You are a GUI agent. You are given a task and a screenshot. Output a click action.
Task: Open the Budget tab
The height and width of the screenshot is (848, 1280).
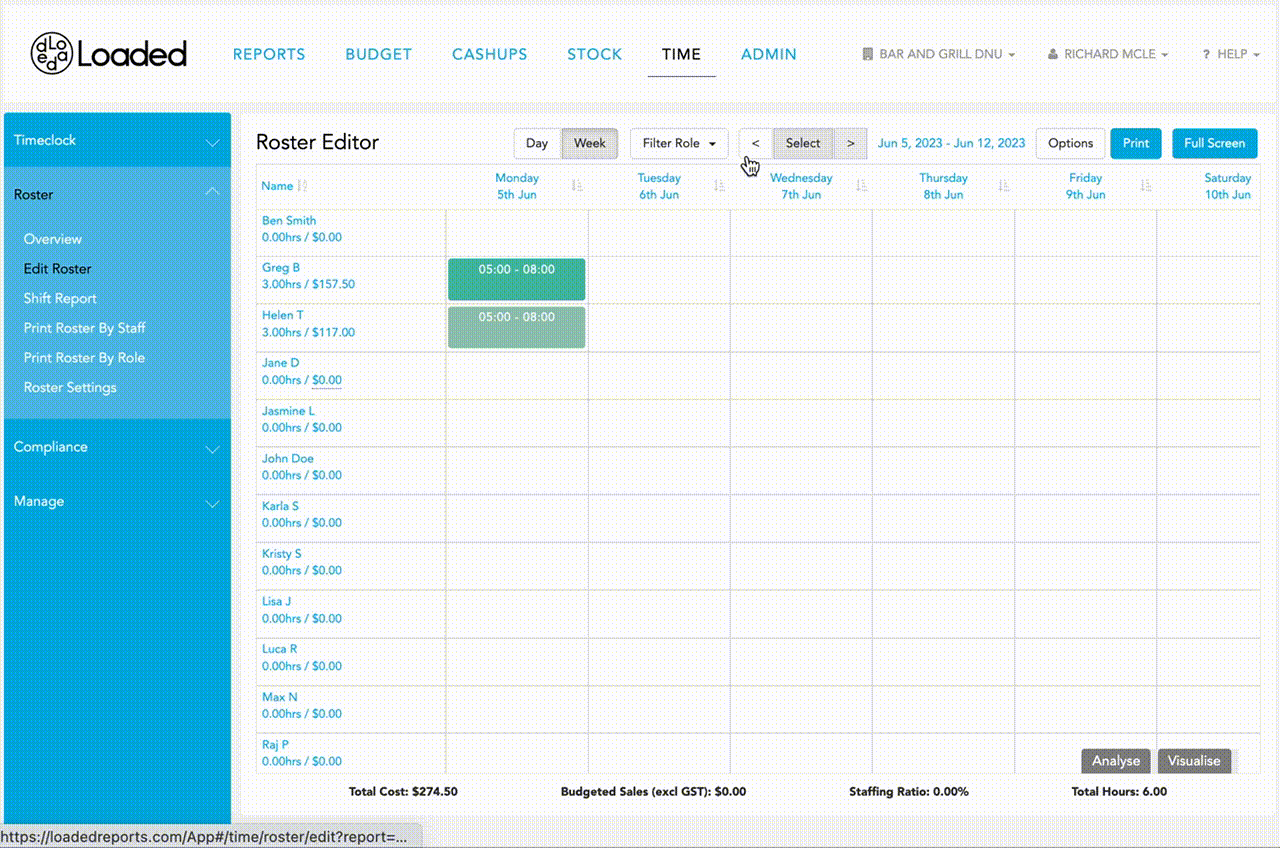[x=379, y=54]
